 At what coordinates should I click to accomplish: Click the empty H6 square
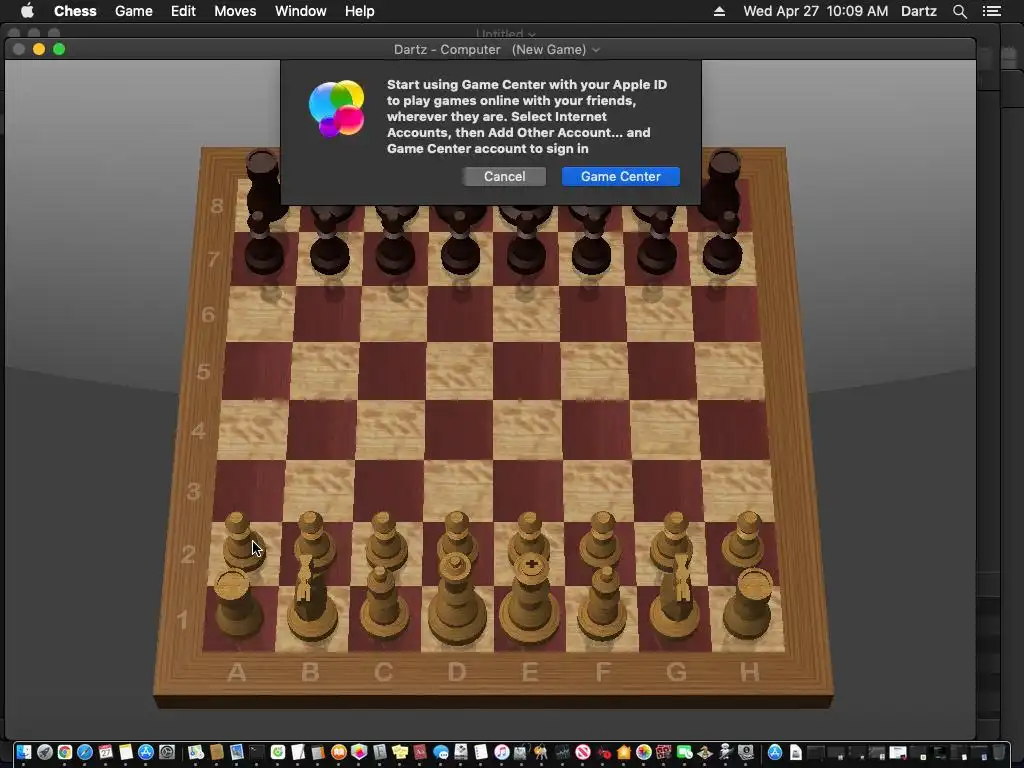pos(726,314)
